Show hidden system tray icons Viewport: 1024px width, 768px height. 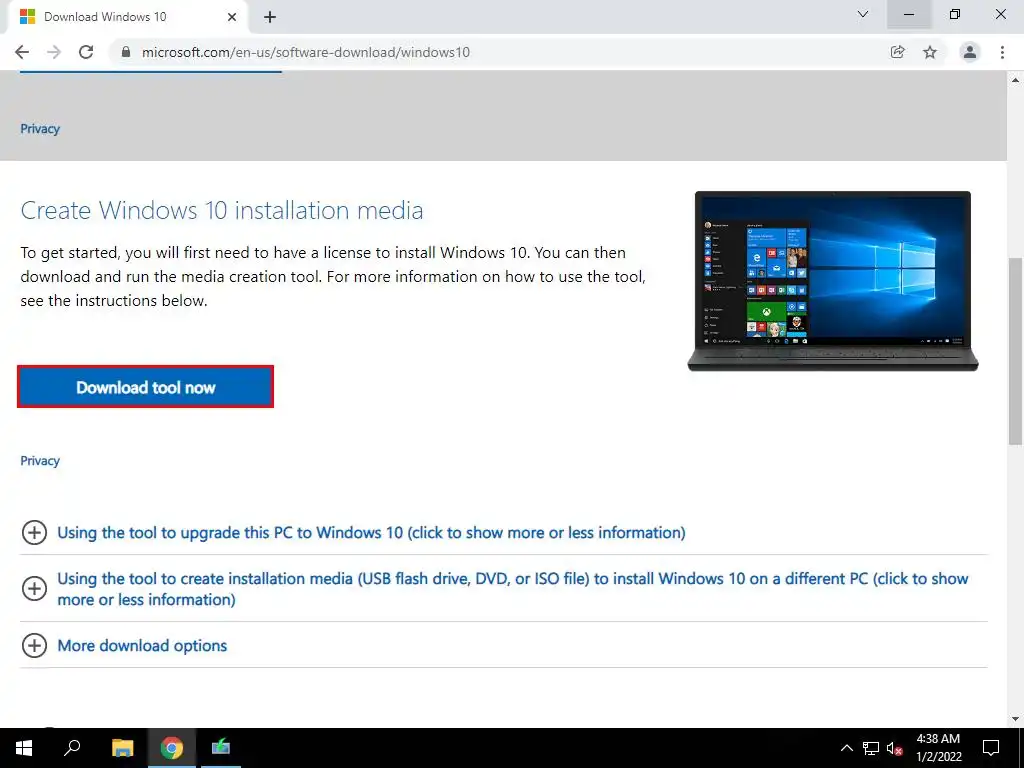(846, 748)
